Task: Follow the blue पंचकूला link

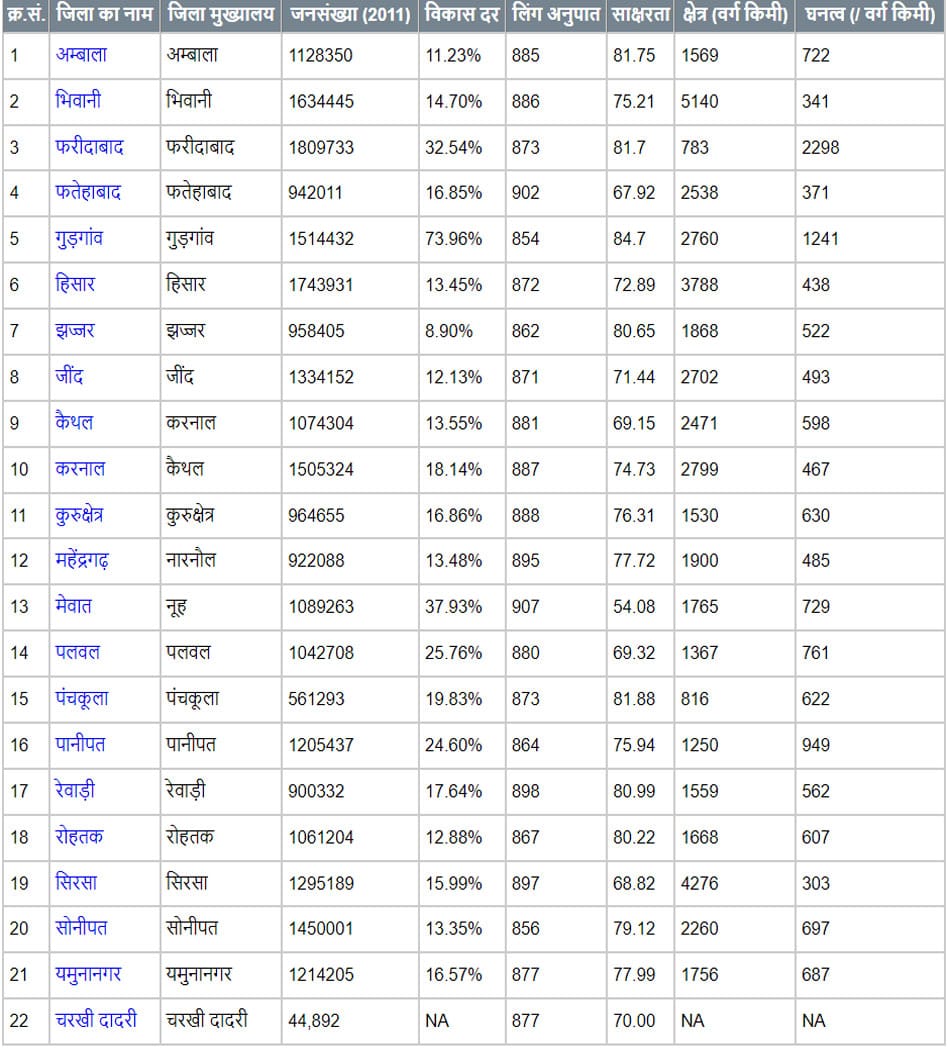Action: click(82, 699)
